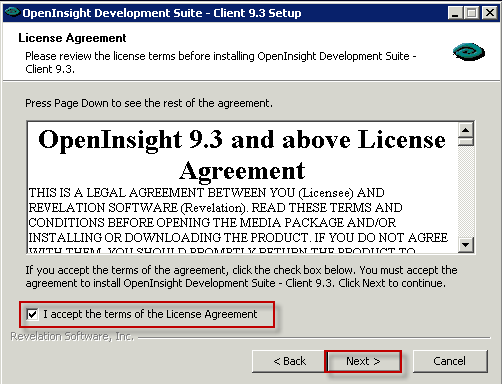
Task: Click the license scrollbar thumb
Action: click(x=466, y=141)
